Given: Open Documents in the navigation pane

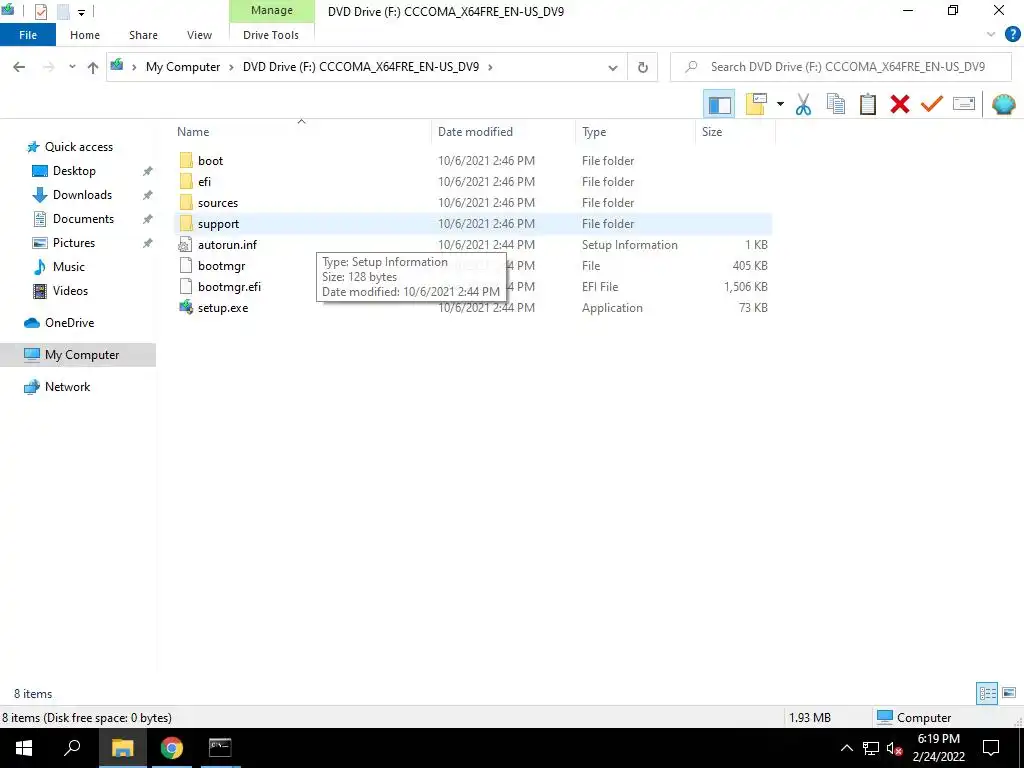Looking at the screenshot, I should coord(83,219).
